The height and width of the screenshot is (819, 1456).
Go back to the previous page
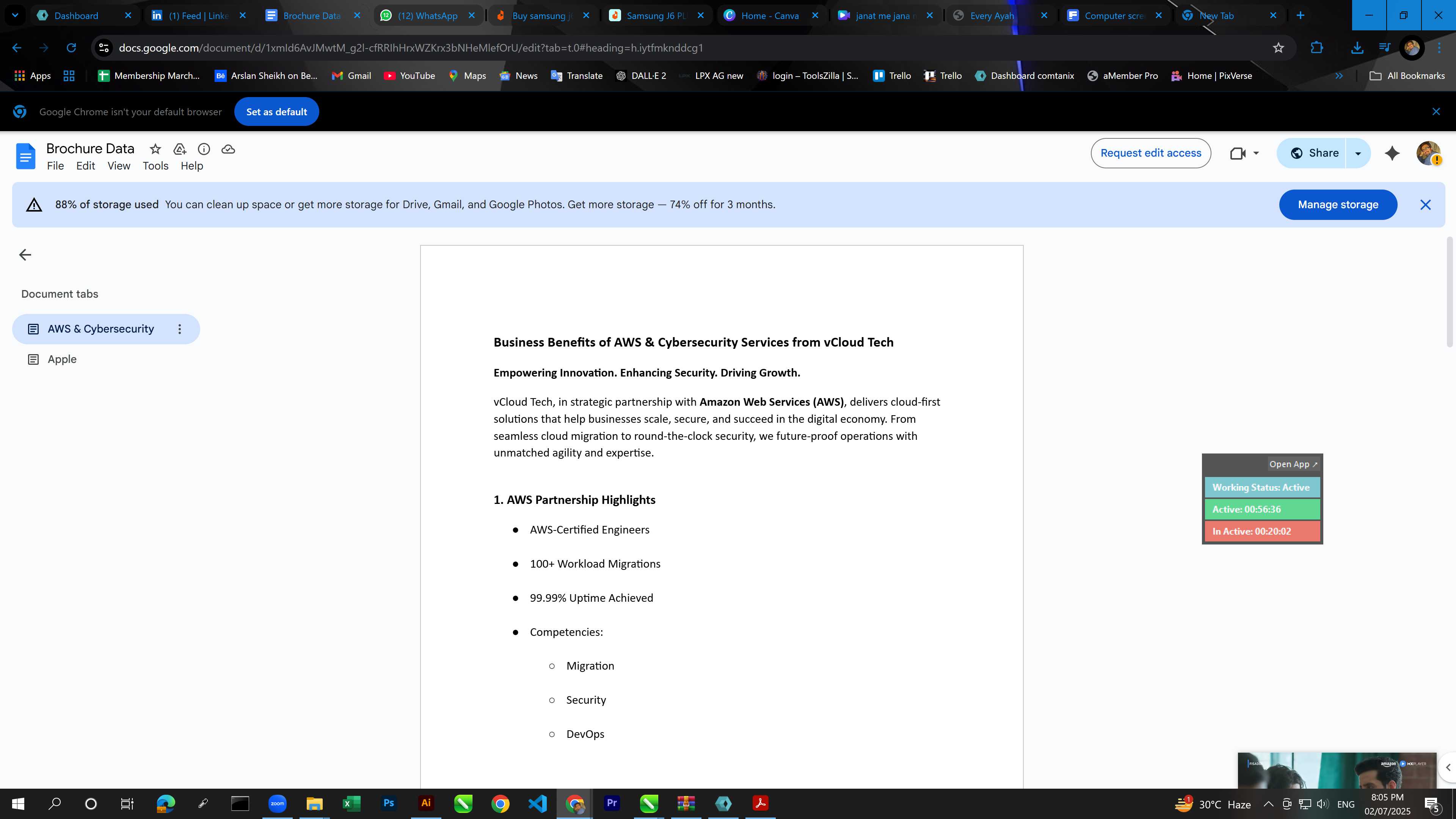pos(17,48)
